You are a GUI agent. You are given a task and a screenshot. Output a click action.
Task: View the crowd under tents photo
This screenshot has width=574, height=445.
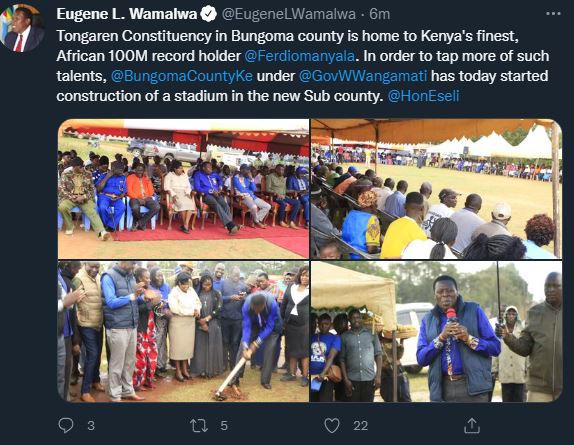[436, 189]
